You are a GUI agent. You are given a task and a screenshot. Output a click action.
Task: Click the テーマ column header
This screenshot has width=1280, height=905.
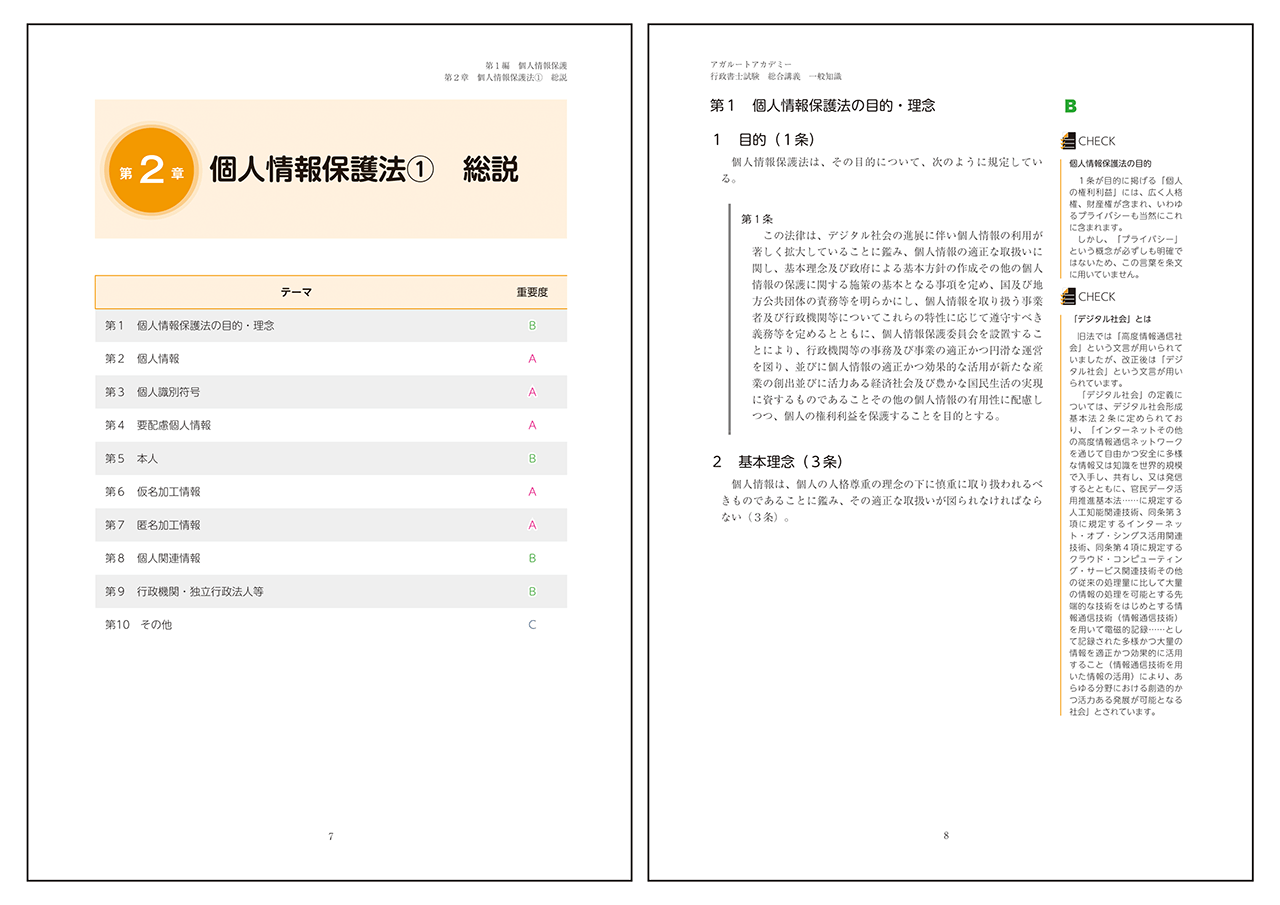[x=296, y=292]
